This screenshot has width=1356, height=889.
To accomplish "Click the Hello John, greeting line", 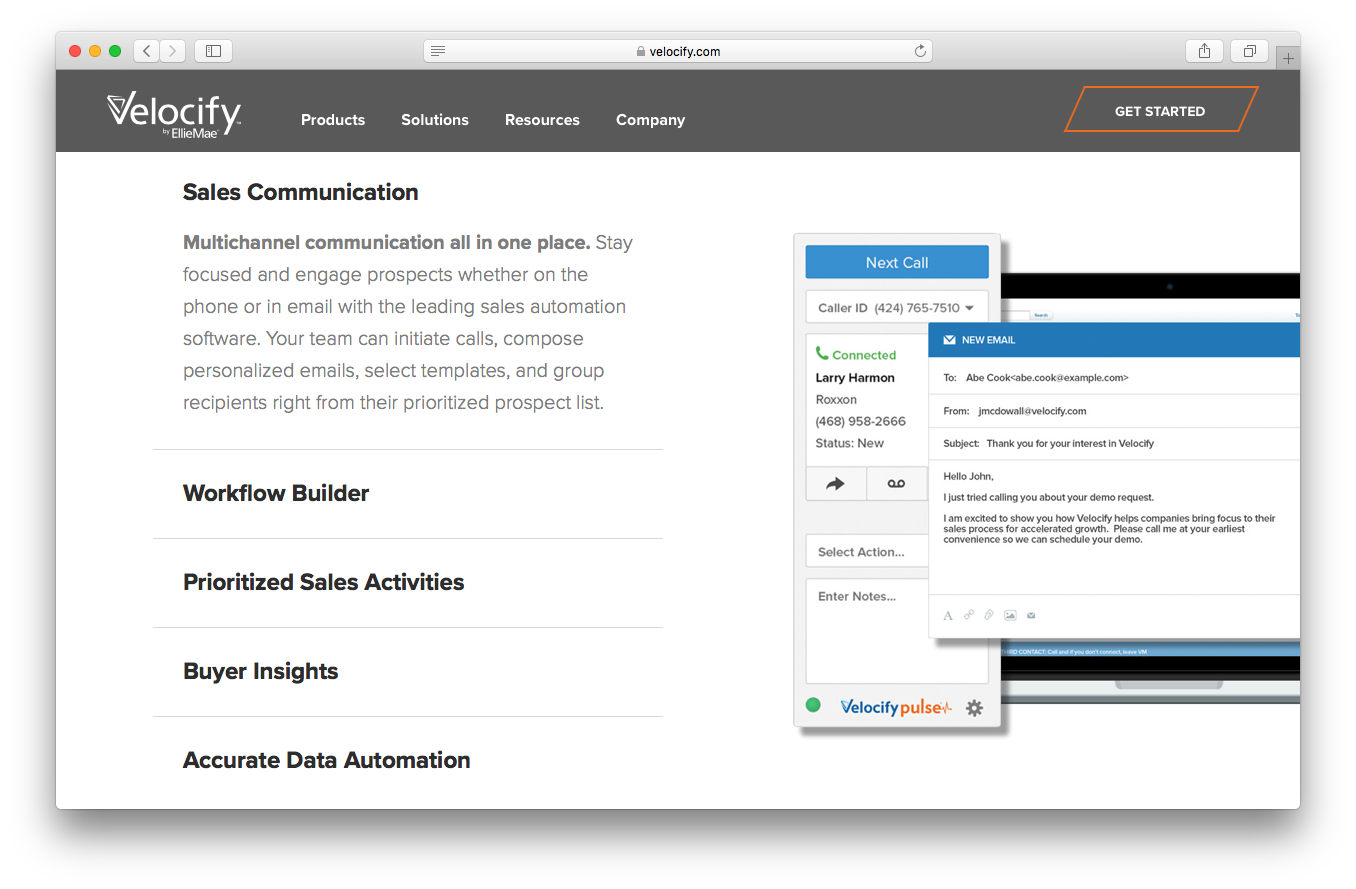I will coord(969,476).
